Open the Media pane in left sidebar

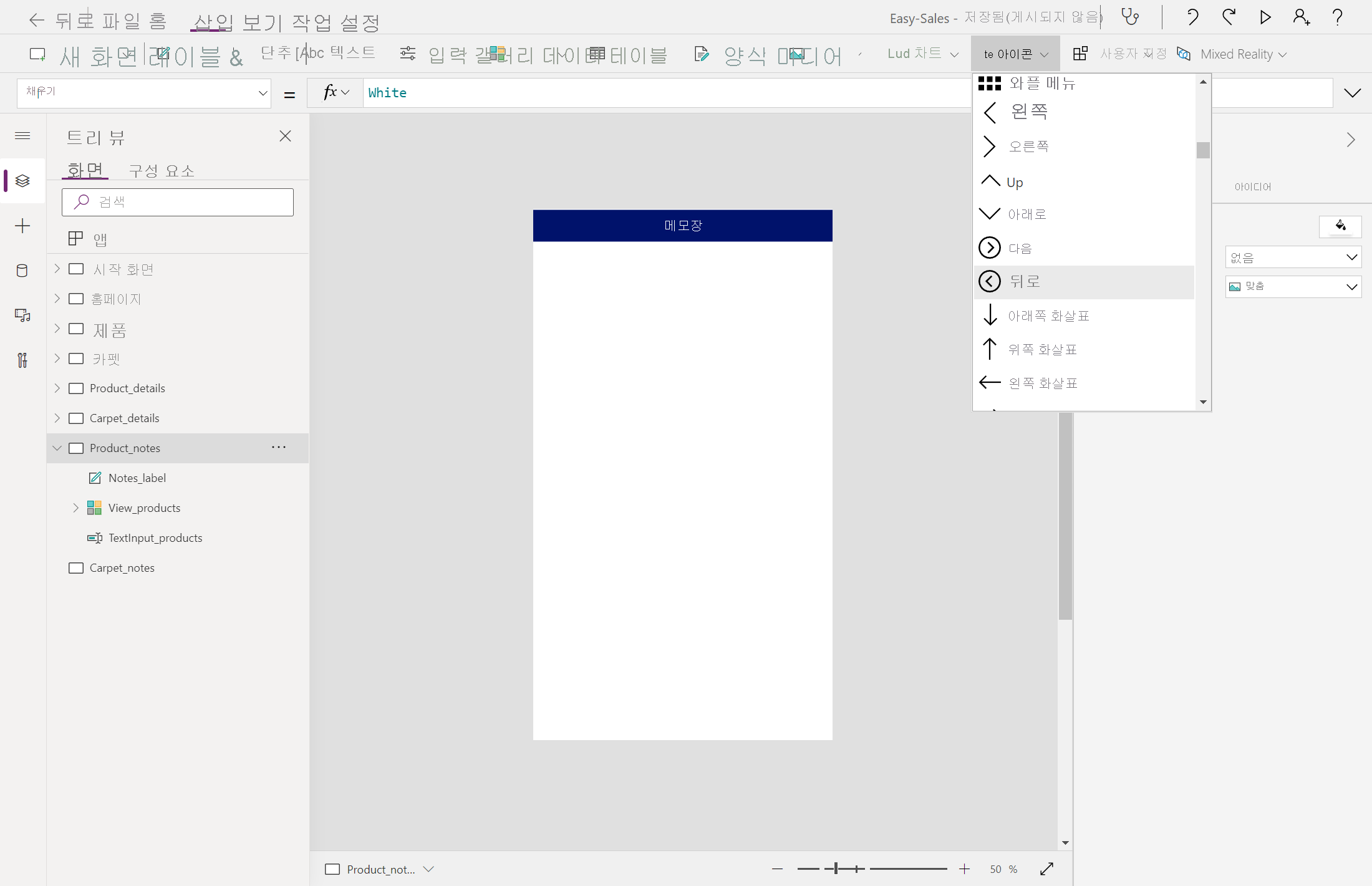[x=22, y=315]
